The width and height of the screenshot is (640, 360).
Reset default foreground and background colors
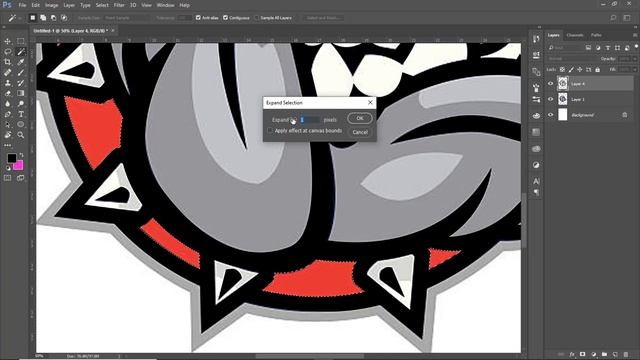click(8, 168)
